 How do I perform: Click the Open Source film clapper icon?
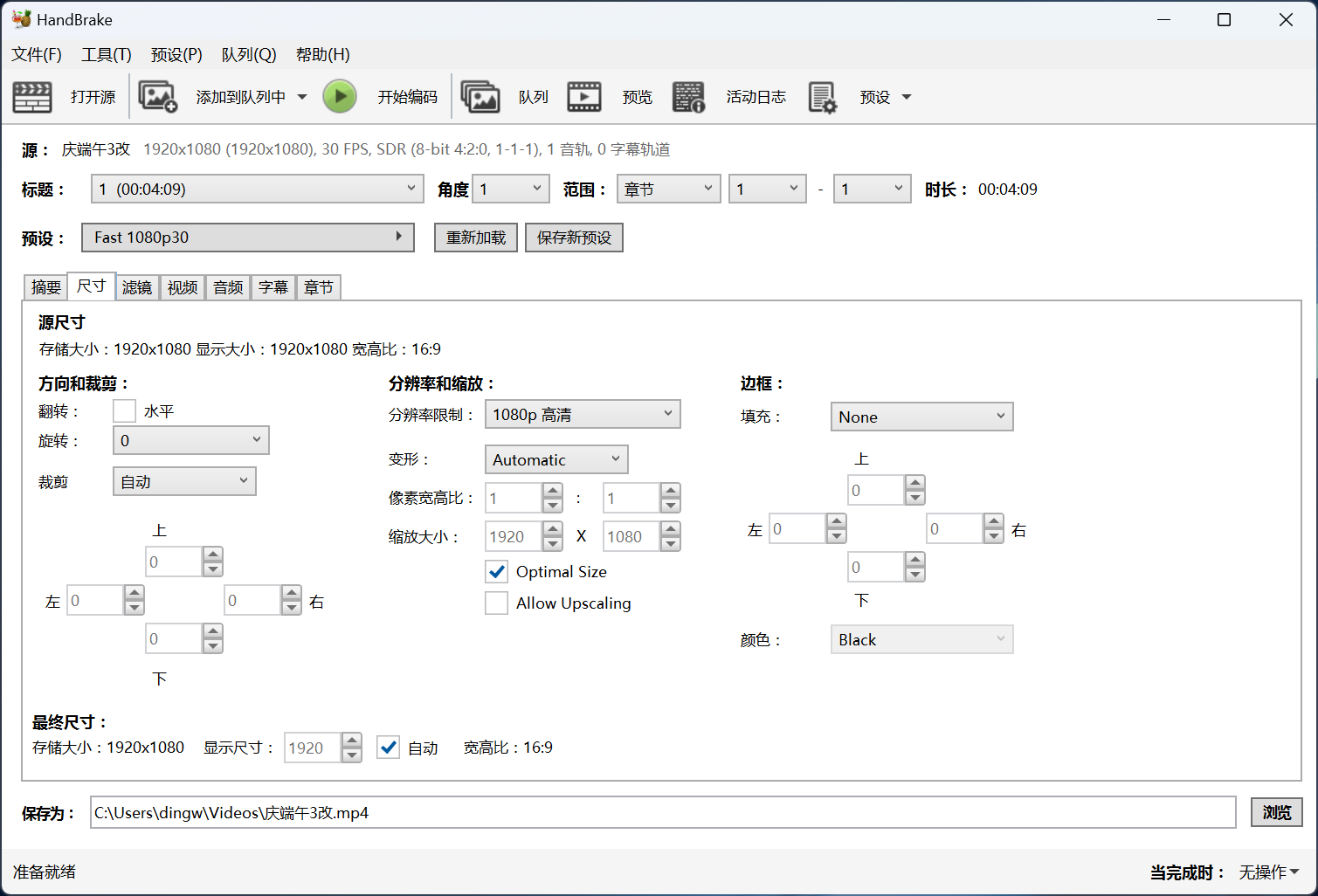tap(32, 97)
